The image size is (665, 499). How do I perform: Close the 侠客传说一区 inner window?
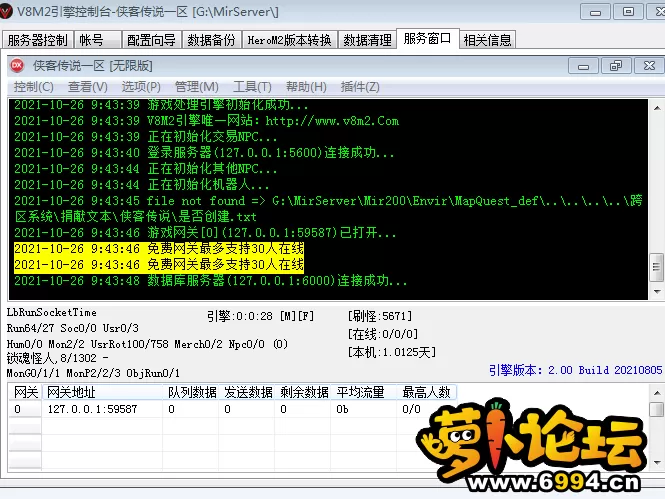tap(649, 66)
